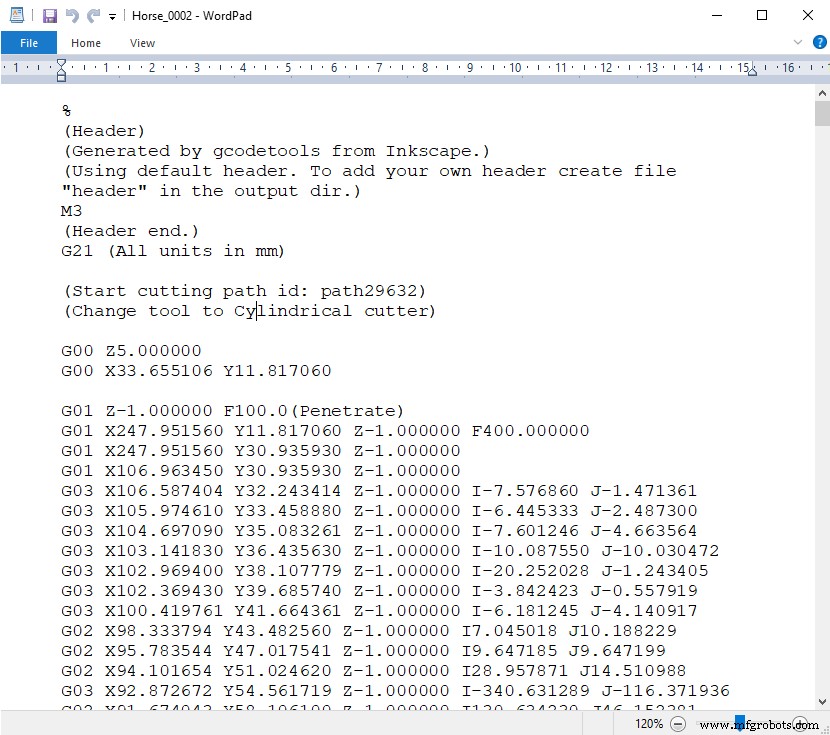Maximize the WordPad window
830x735 pixels.
tap(763, 15)
